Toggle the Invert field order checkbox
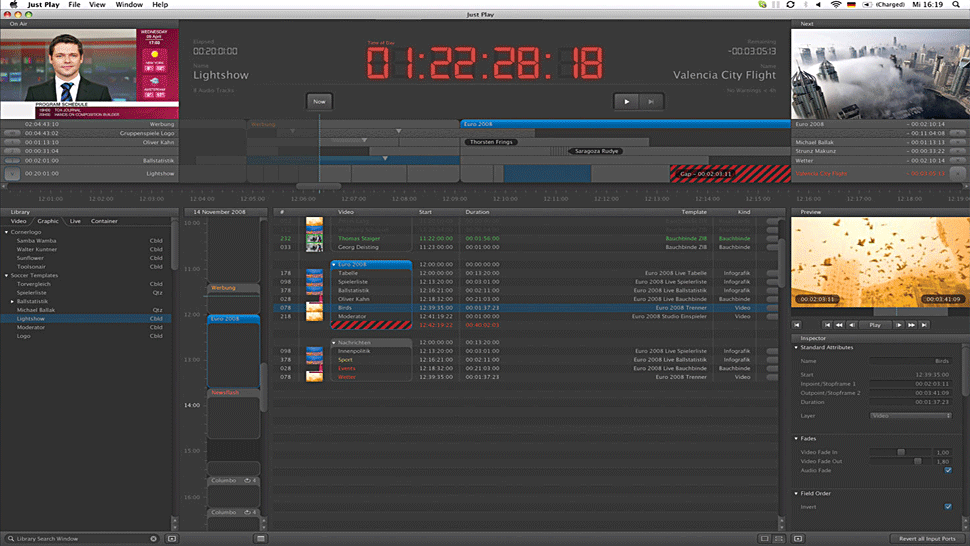Image resolution: width=970 pixels, height=546 pixels. pos(947,506)
